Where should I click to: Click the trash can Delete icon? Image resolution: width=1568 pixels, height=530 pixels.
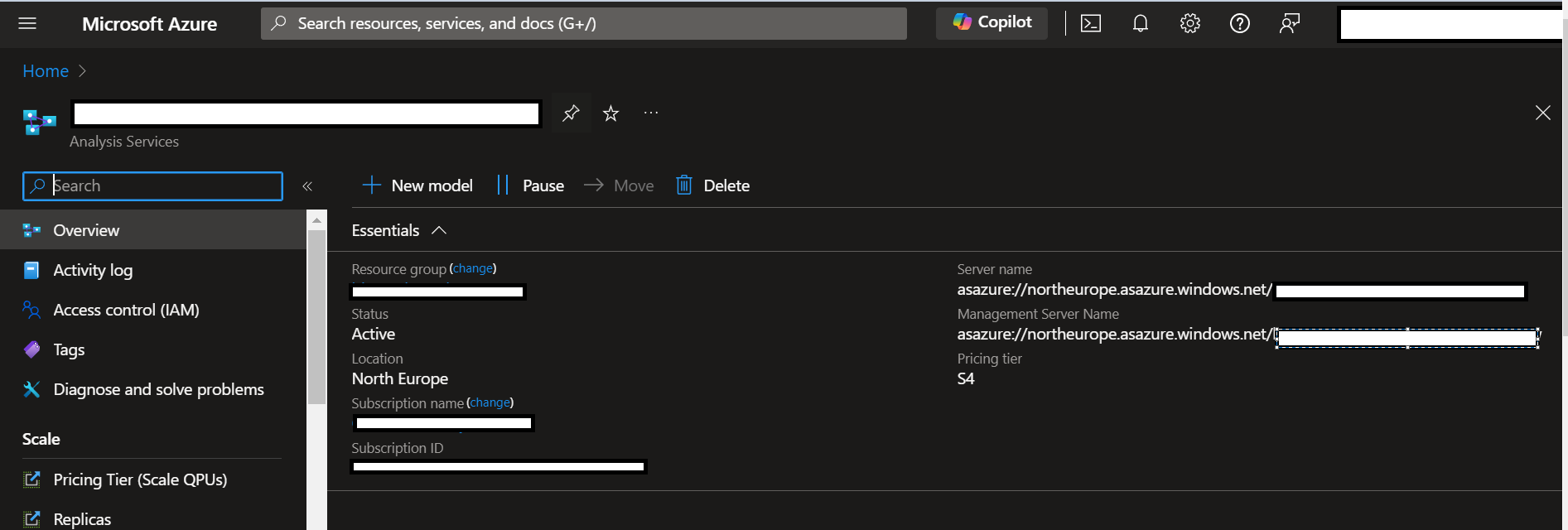(x=683, y=185)
